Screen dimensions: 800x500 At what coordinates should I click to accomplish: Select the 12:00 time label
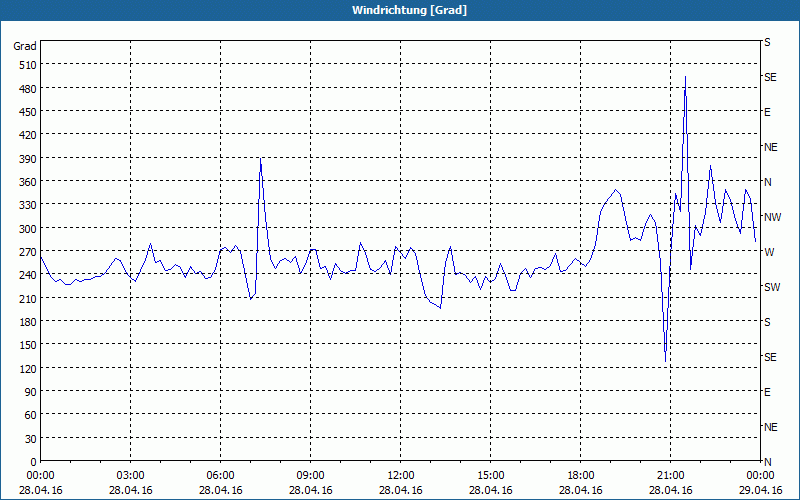pyautogui.click(x=401, y=476)
